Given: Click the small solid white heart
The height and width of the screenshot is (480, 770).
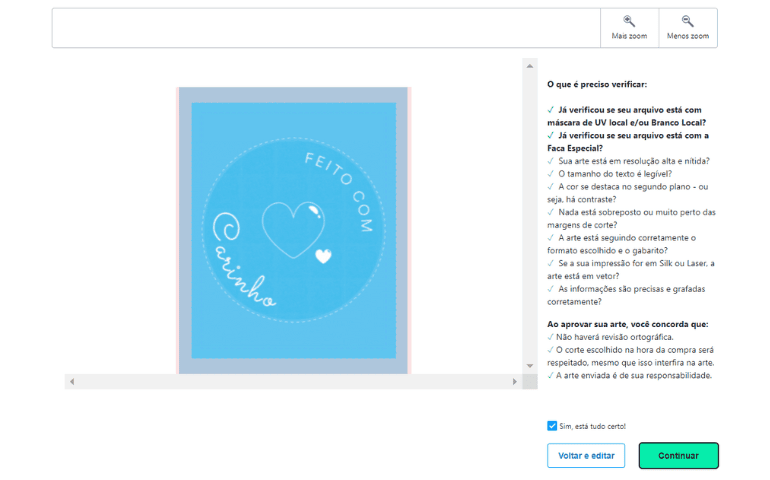Looking at the screenshot, I should click(x=323, y=256).
